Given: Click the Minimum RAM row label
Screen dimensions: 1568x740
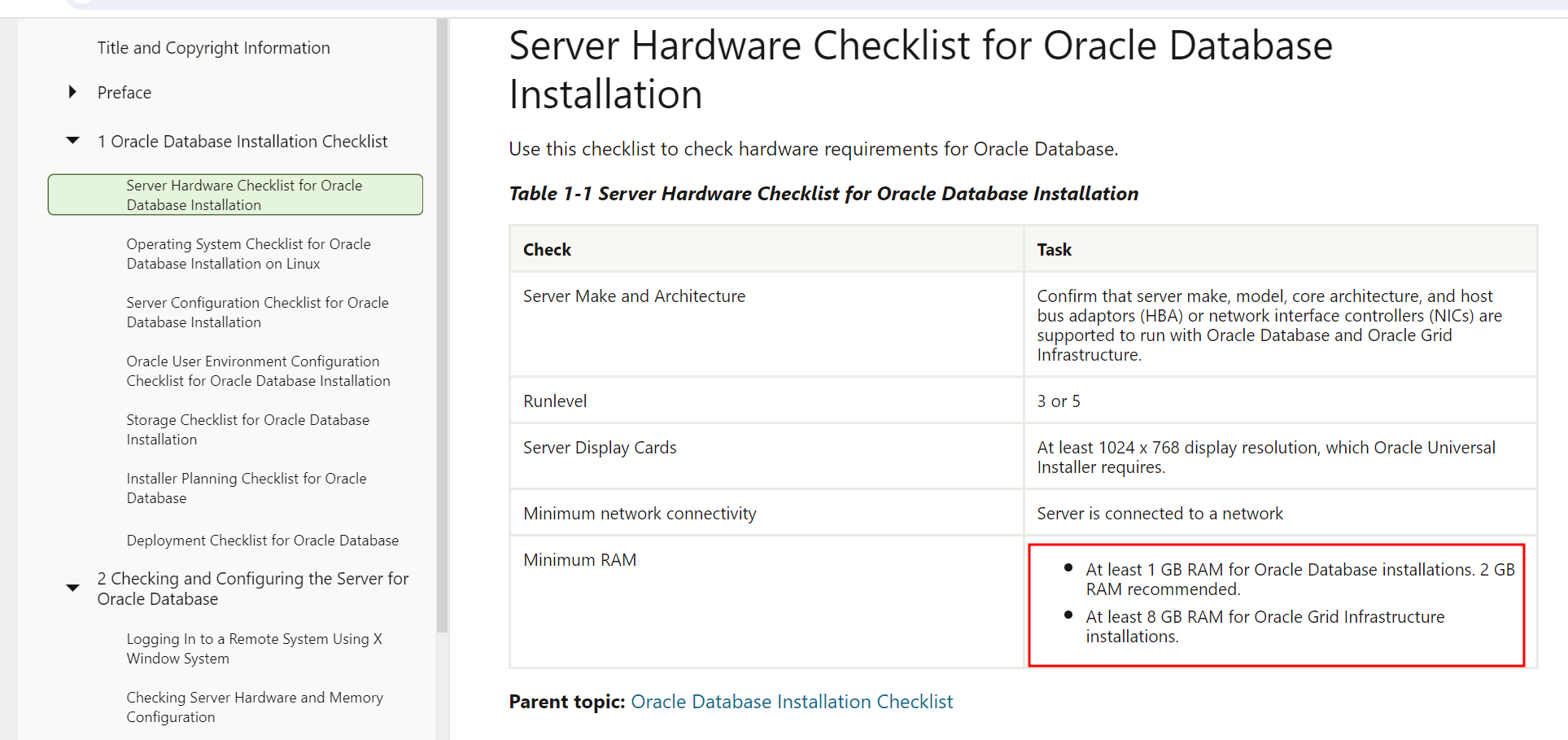Looking at the screenshot, I should pos(579,560).
